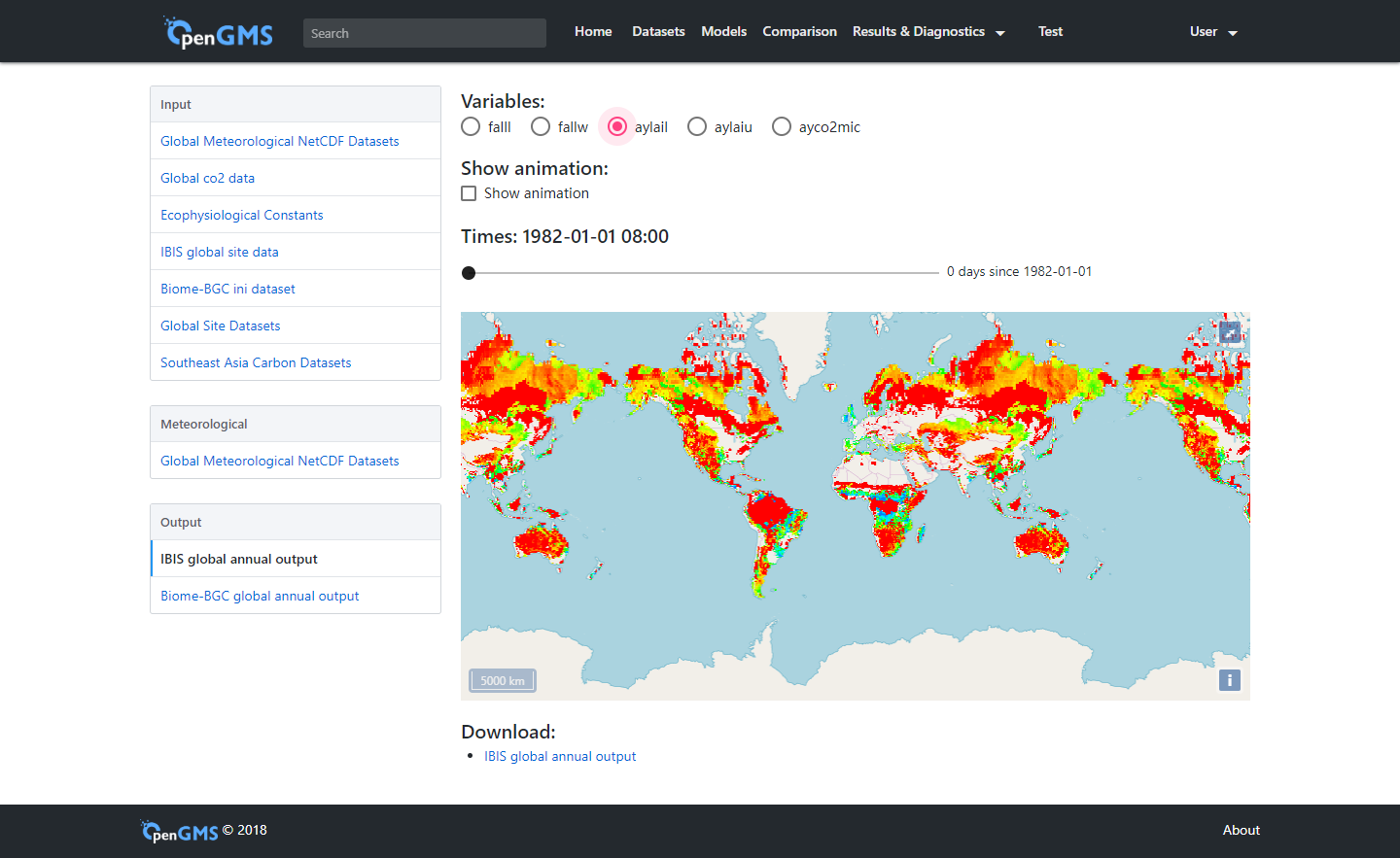This screenshot has width=1400, height=858.
Task: Click the About link in the footer
Action: tap(1241, 830)
